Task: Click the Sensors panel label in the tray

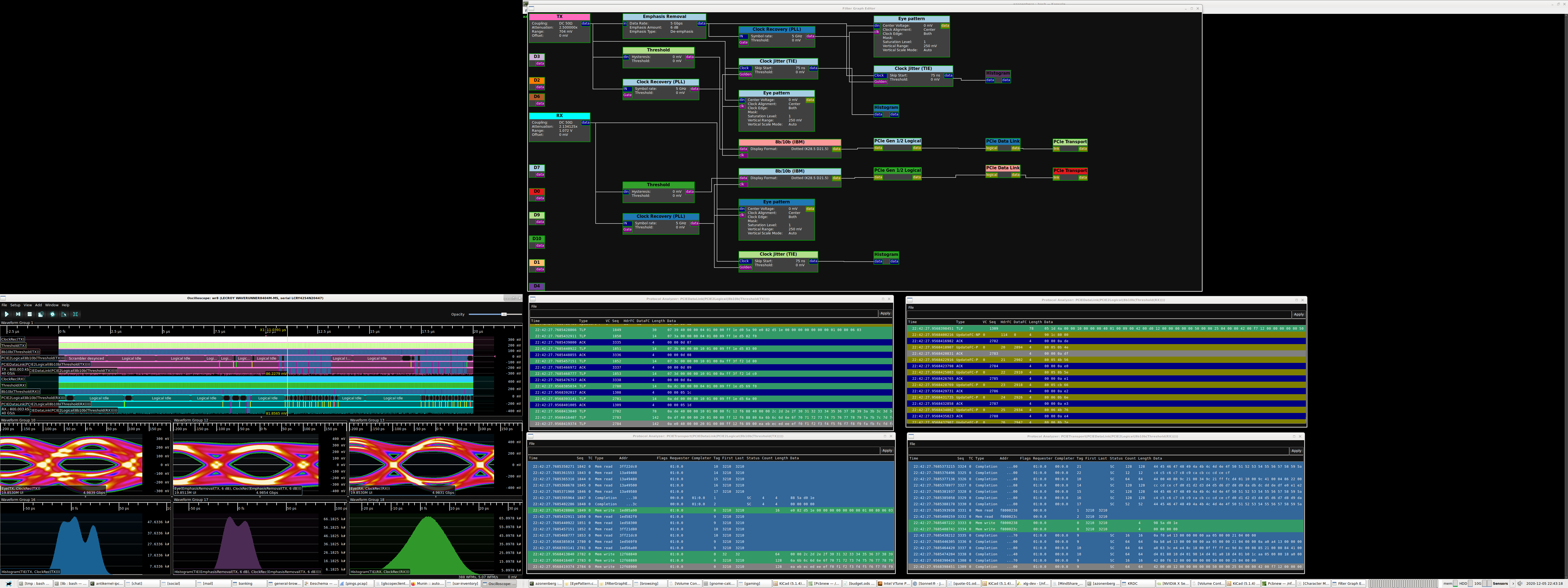Action: coord(1500,583)
